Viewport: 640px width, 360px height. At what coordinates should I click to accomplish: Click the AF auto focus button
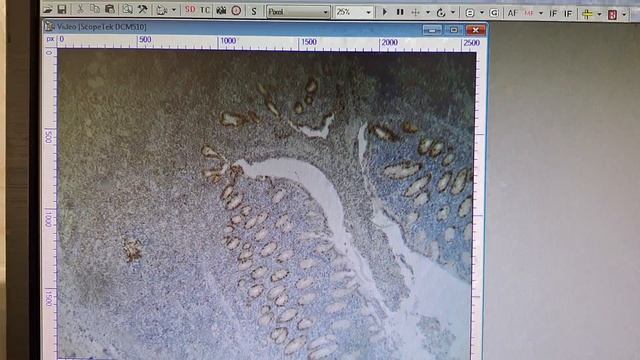tap(513, 13)
